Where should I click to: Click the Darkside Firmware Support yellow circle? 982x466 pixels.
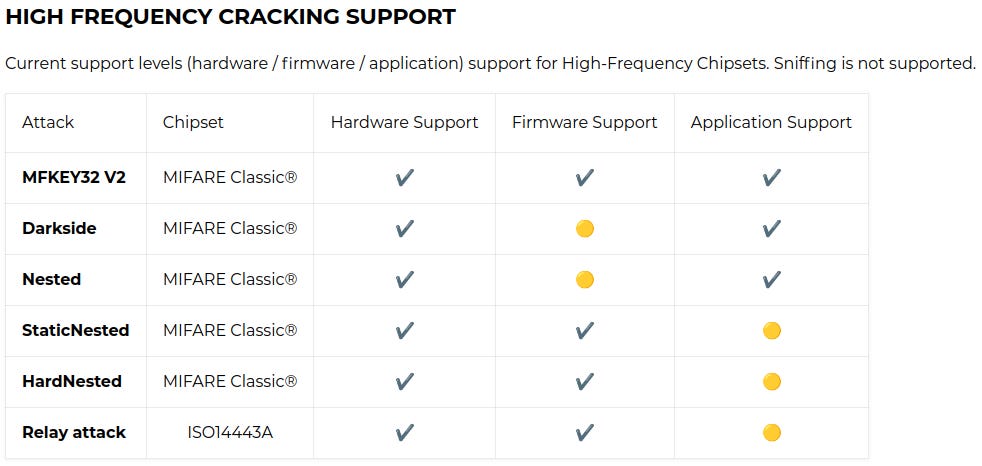pyautogui.click(x=585, y=229)
